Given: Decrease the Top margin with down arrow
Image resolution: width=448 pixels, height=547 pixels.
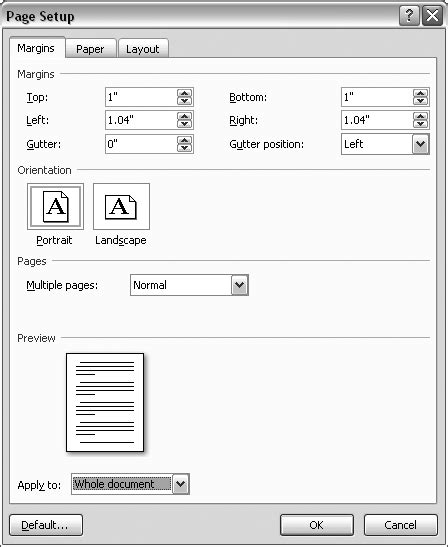Looking at the screenshot, I should [x=184, y=101].
